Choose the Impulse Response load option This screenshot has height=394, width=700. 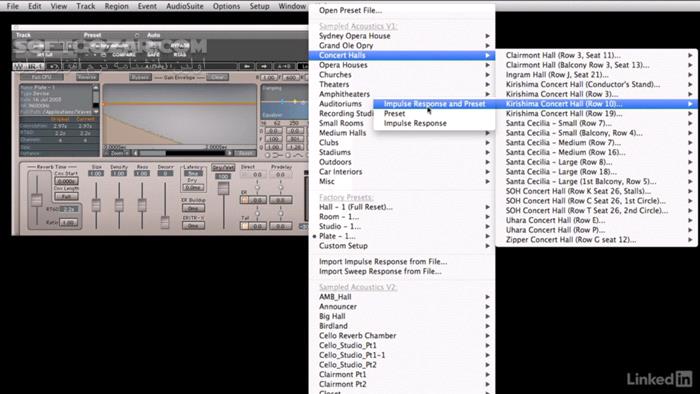coord(434,124)
